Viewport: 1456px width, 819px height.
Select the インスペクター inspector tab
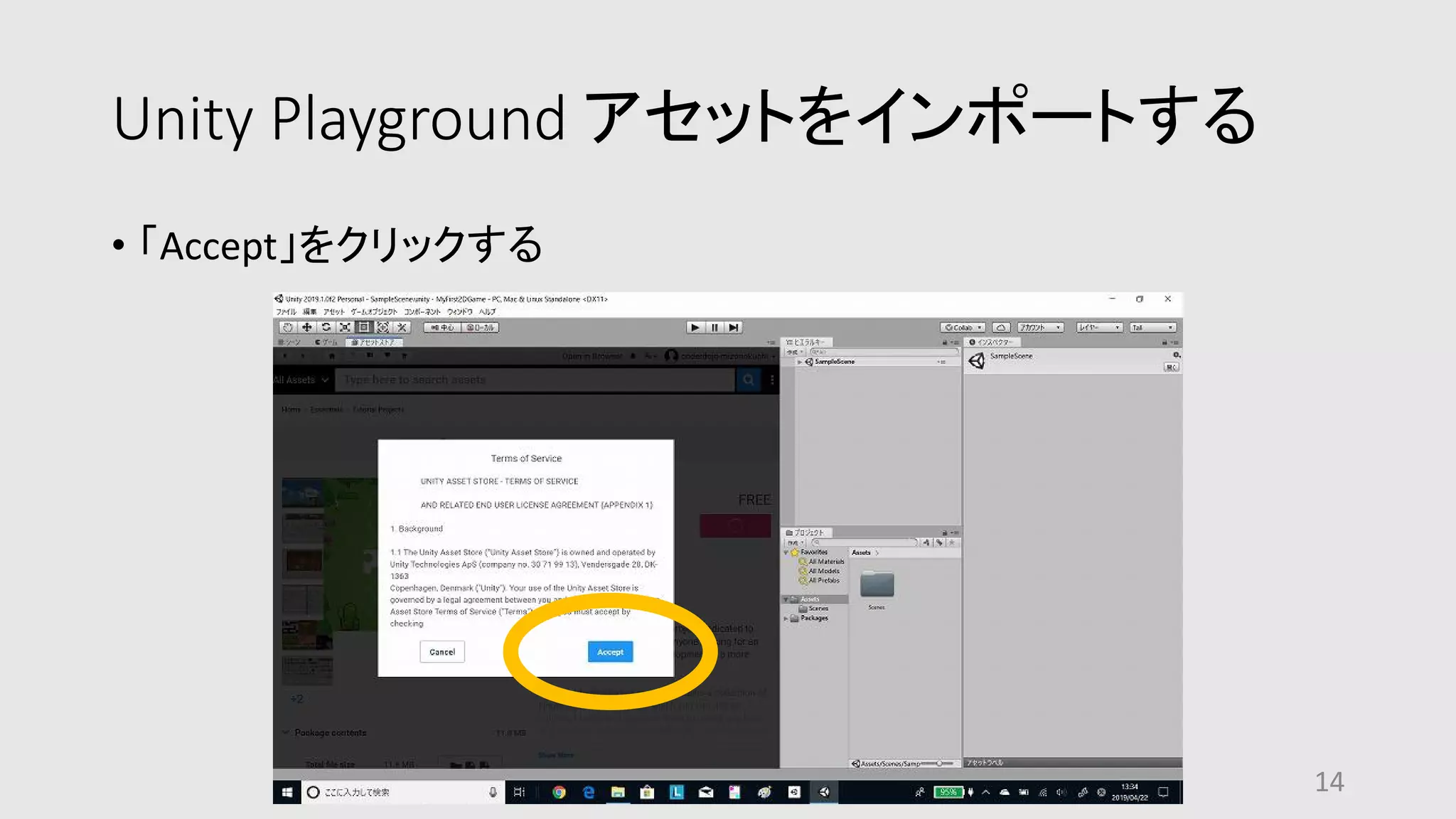pyautogui.click(x=991, y=342)
